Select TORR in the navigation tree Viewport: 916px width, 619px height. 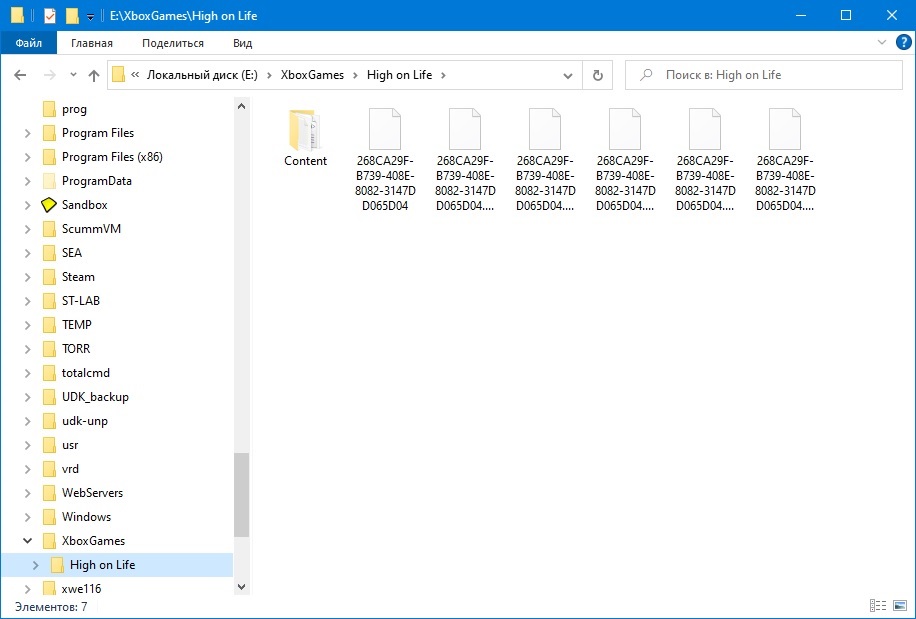76,348
